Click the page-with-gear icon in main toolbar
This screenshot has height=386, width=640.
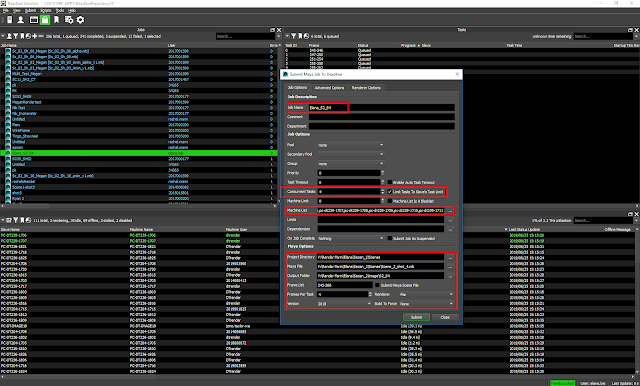(x=69, y=20)
